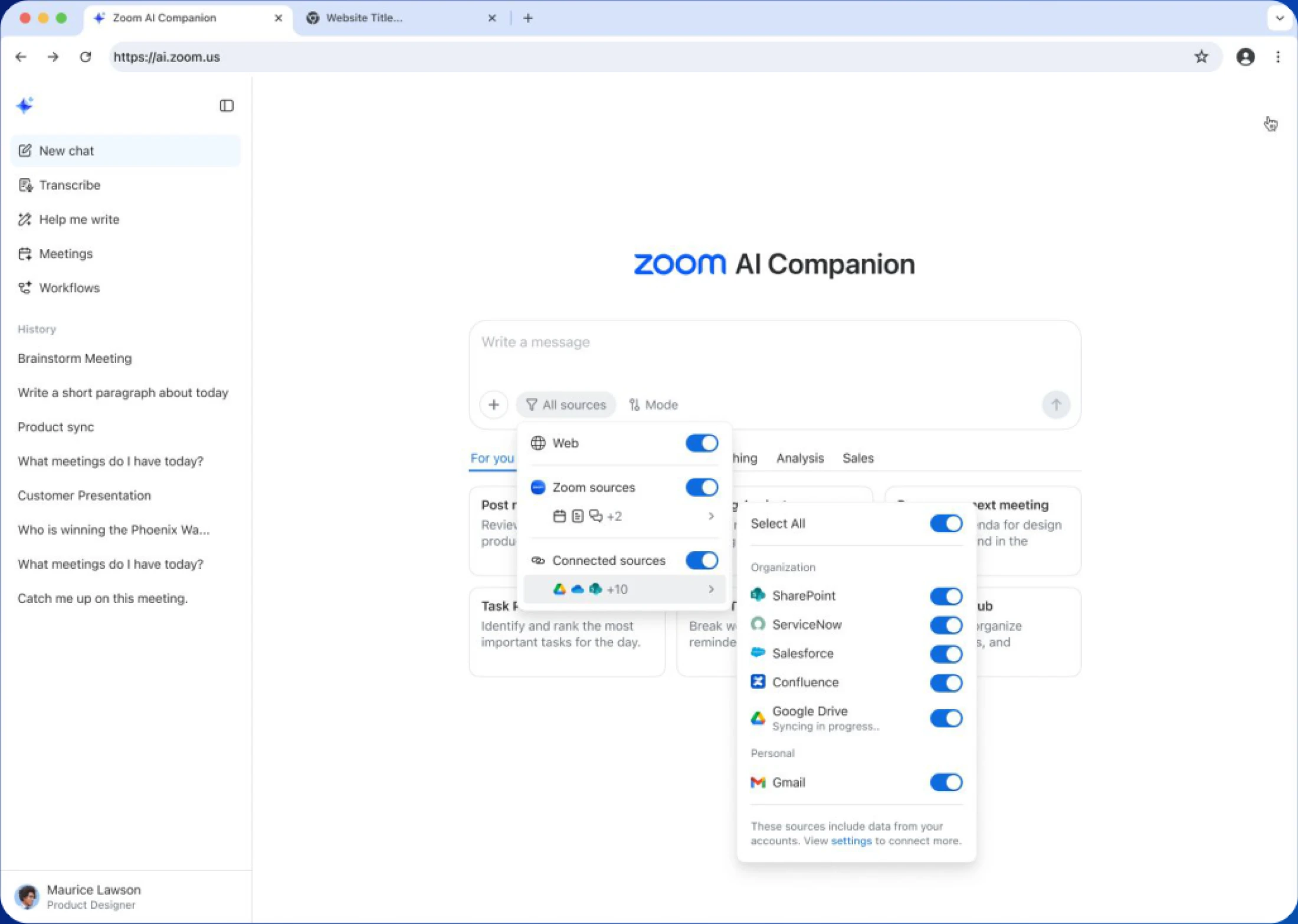
Task: Disable the Salesforce source toggle
Action: [x=946, y=654]
